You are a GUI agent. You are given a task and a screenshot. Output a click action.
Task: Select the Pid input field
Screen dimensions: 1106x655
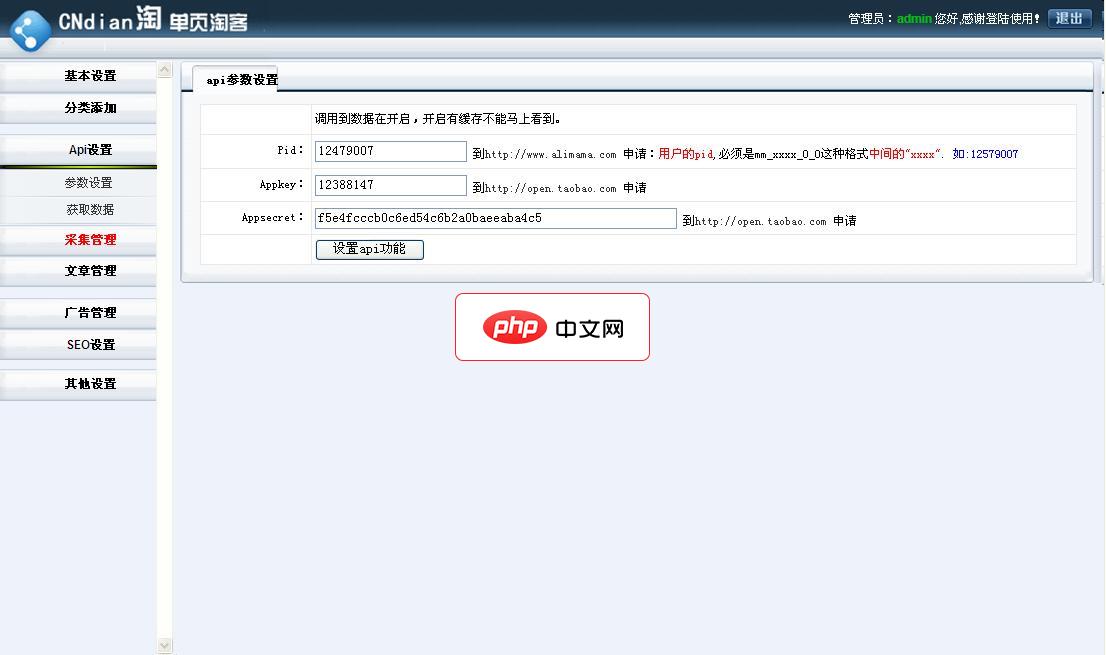(390, 152)
